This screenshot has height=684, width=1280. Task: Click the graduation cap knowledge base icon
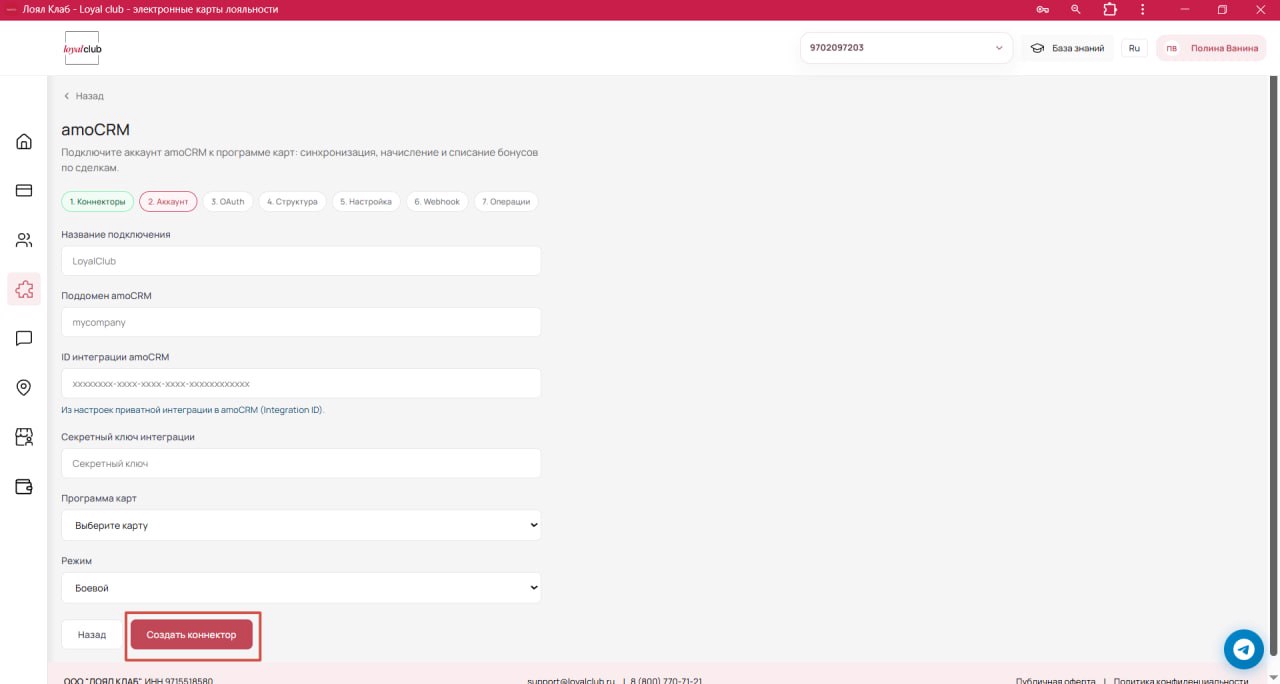1038,48
